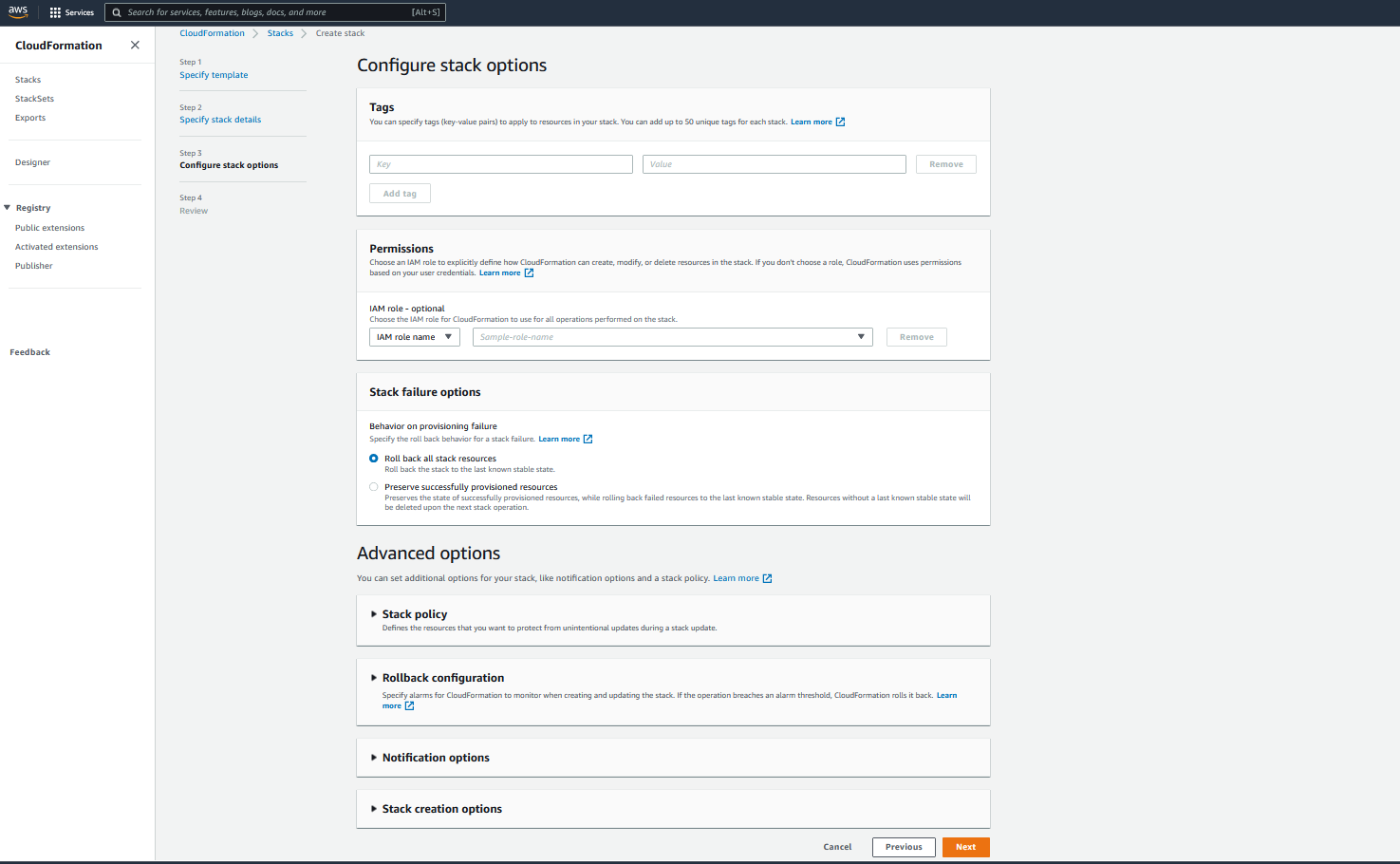Expand the Notification options section
The height and width of the screenshot is (864, 1400).
click(374, 758)
